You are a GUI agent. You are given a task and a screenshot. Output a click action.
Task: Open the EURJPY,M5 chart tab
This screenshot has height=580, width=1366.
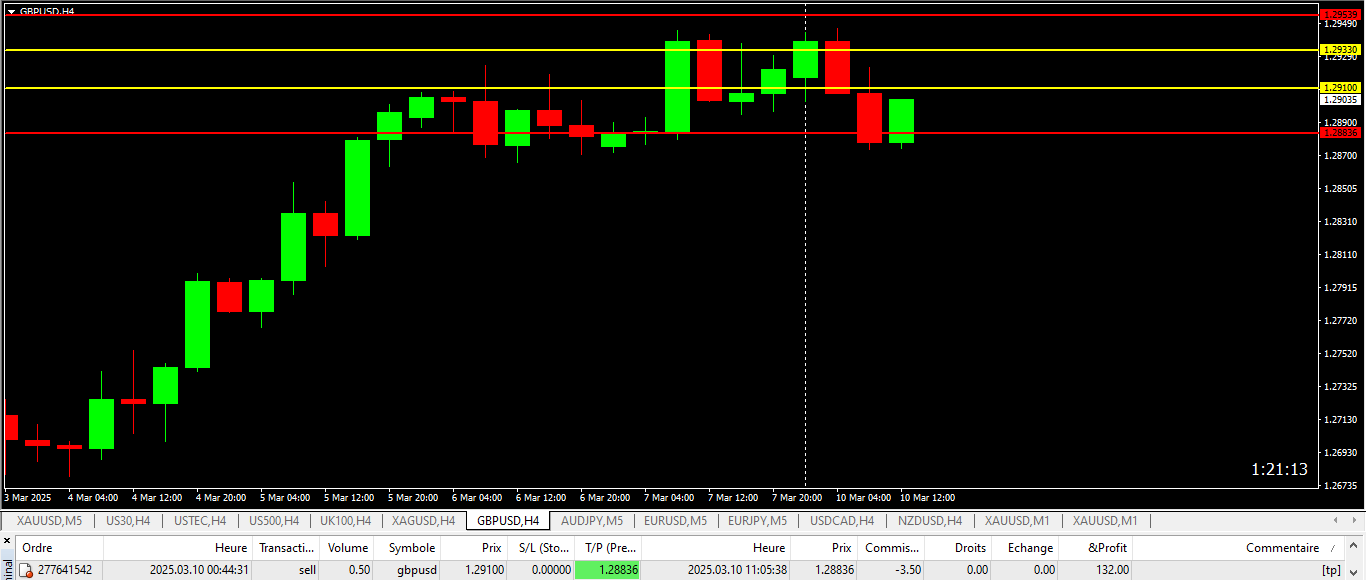coord(758,521)
